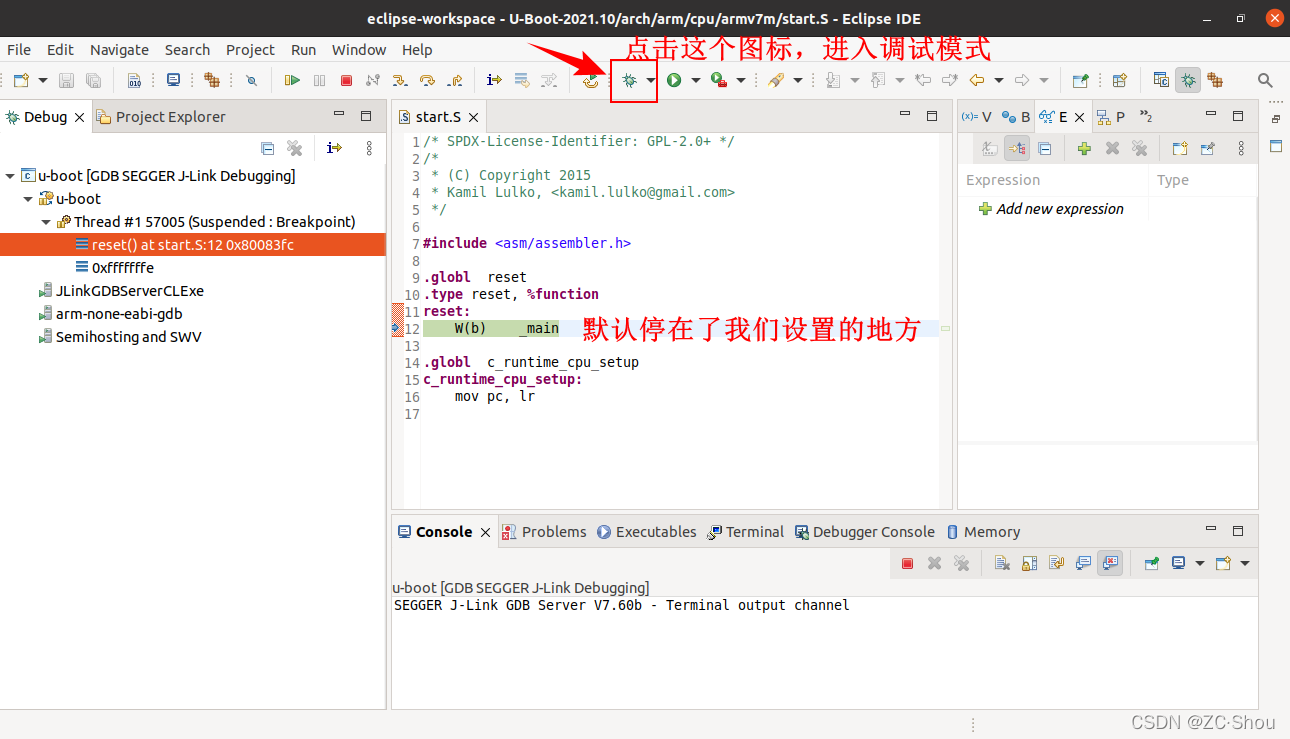Open the New wizard dropdown arrow
This screenshot has height=739, width=1290.
click(42, 80)
